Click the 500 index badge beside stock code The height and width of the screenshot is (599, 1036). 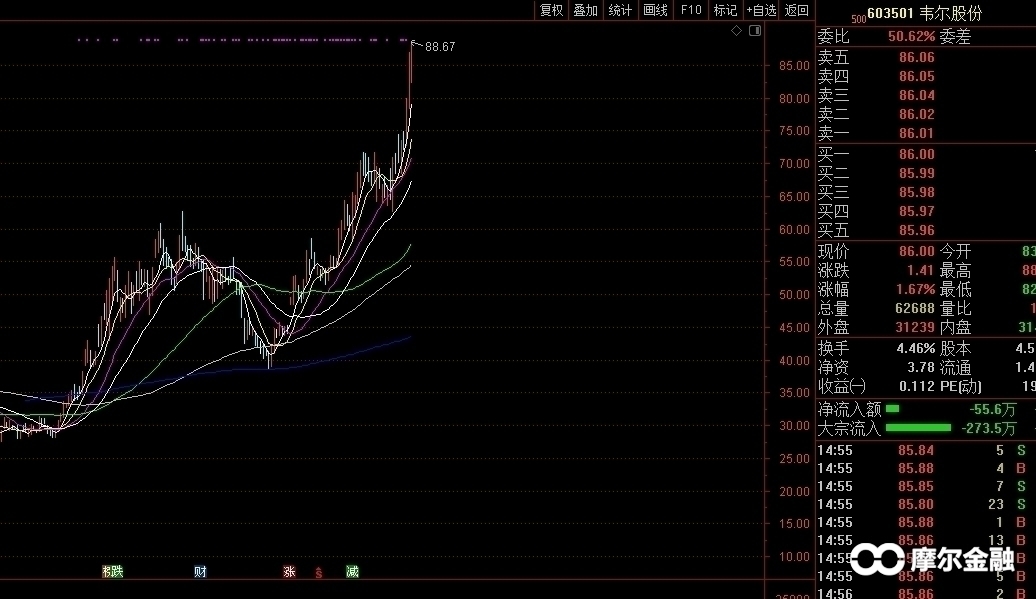coord(857,18)
